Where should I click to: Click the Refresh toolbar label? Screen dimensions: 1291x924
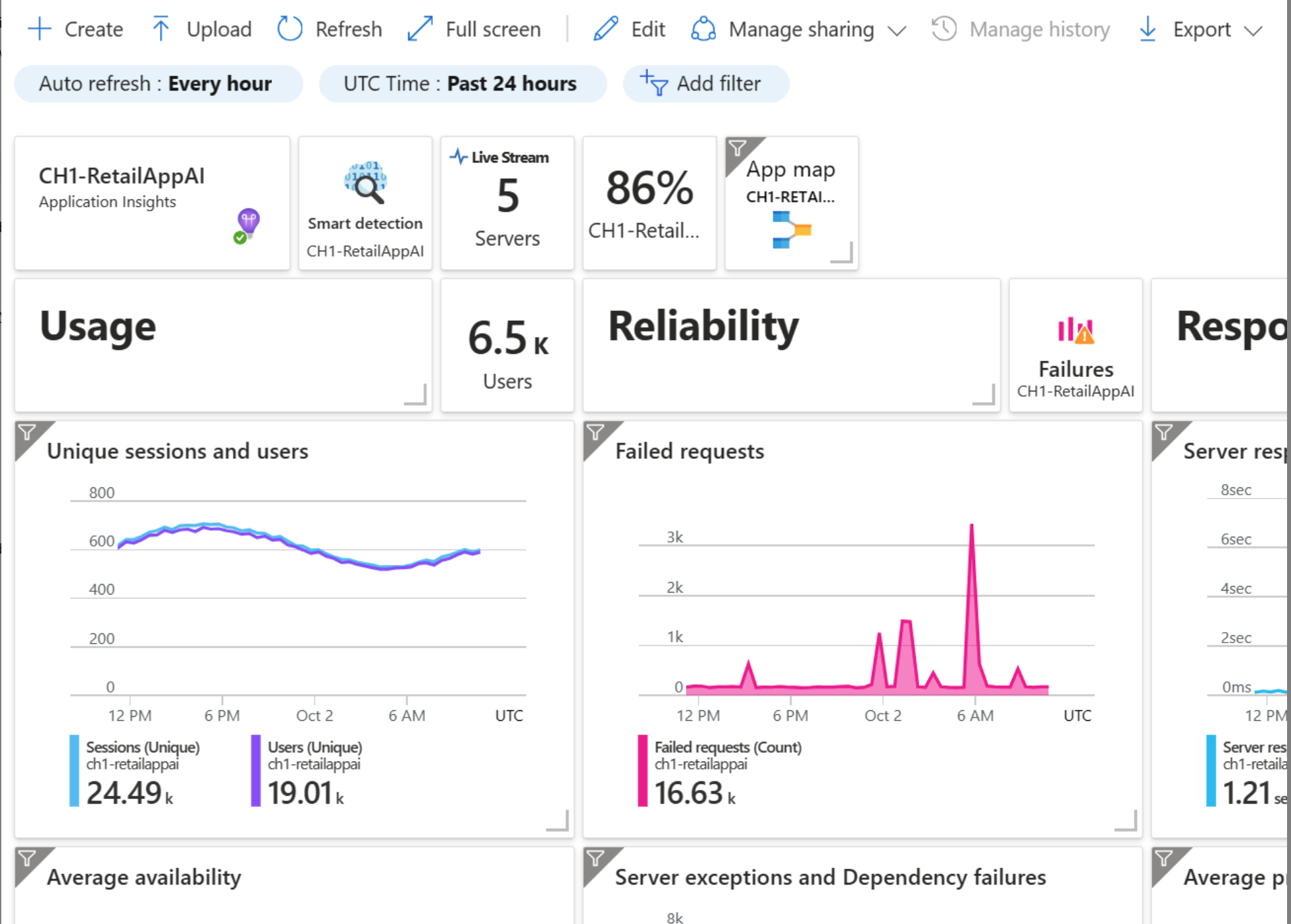coord(349,29)
